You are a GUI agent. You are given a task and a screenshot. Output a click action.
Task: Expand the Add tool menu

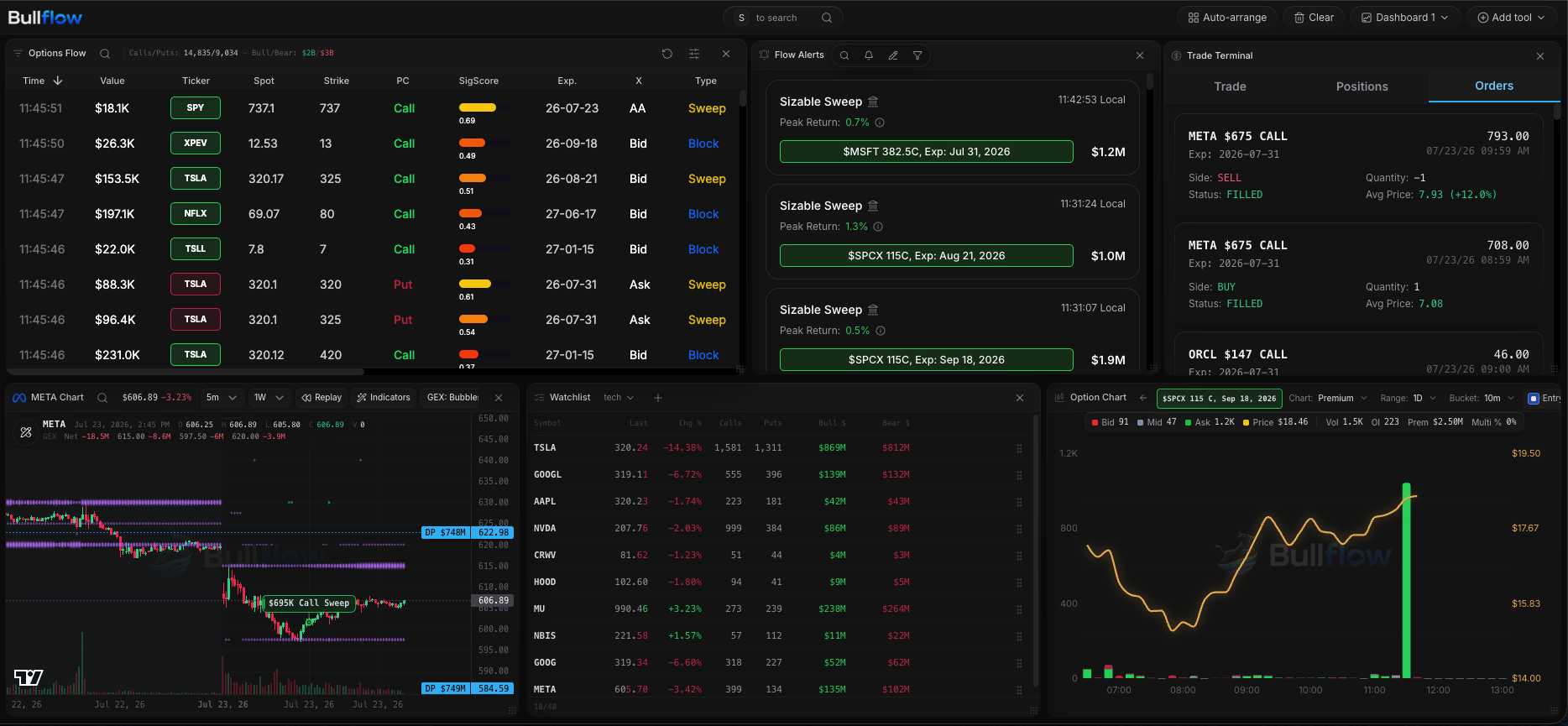(1511, 18)
